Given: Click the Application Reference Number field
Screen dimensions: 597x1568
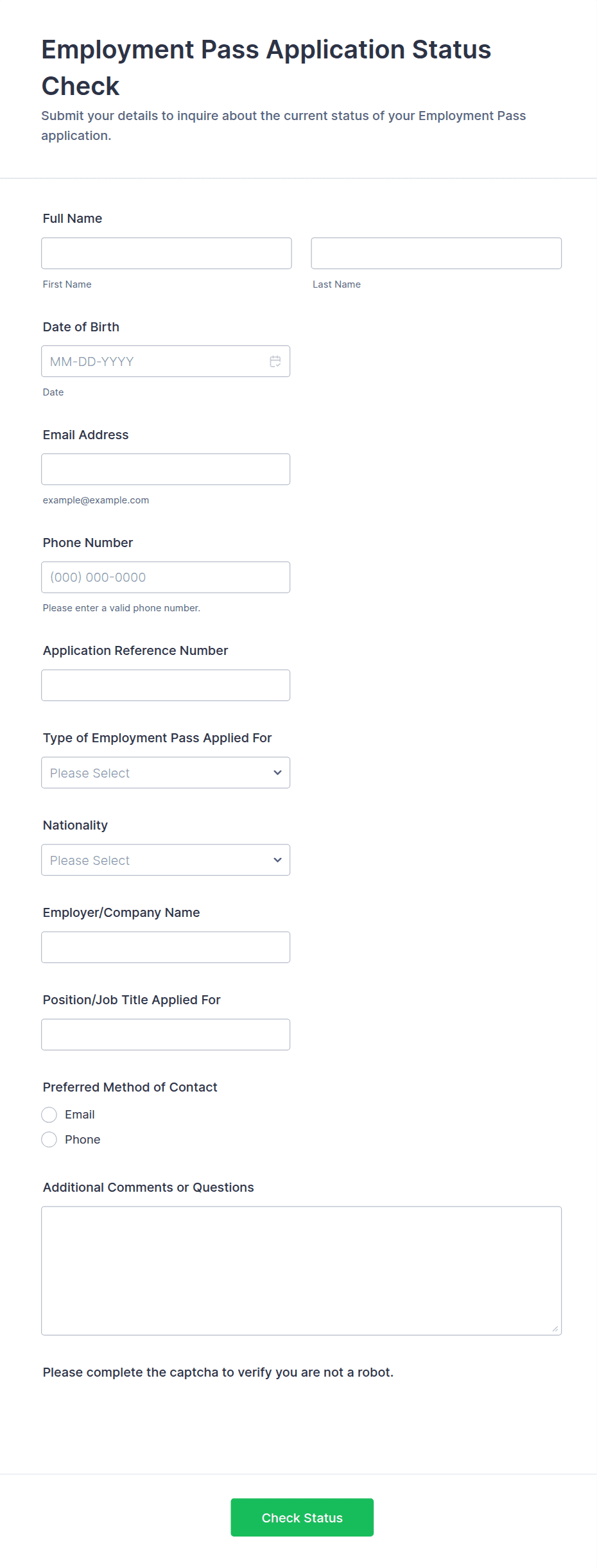Looking at the screenshot, I should tap(166, 685).
